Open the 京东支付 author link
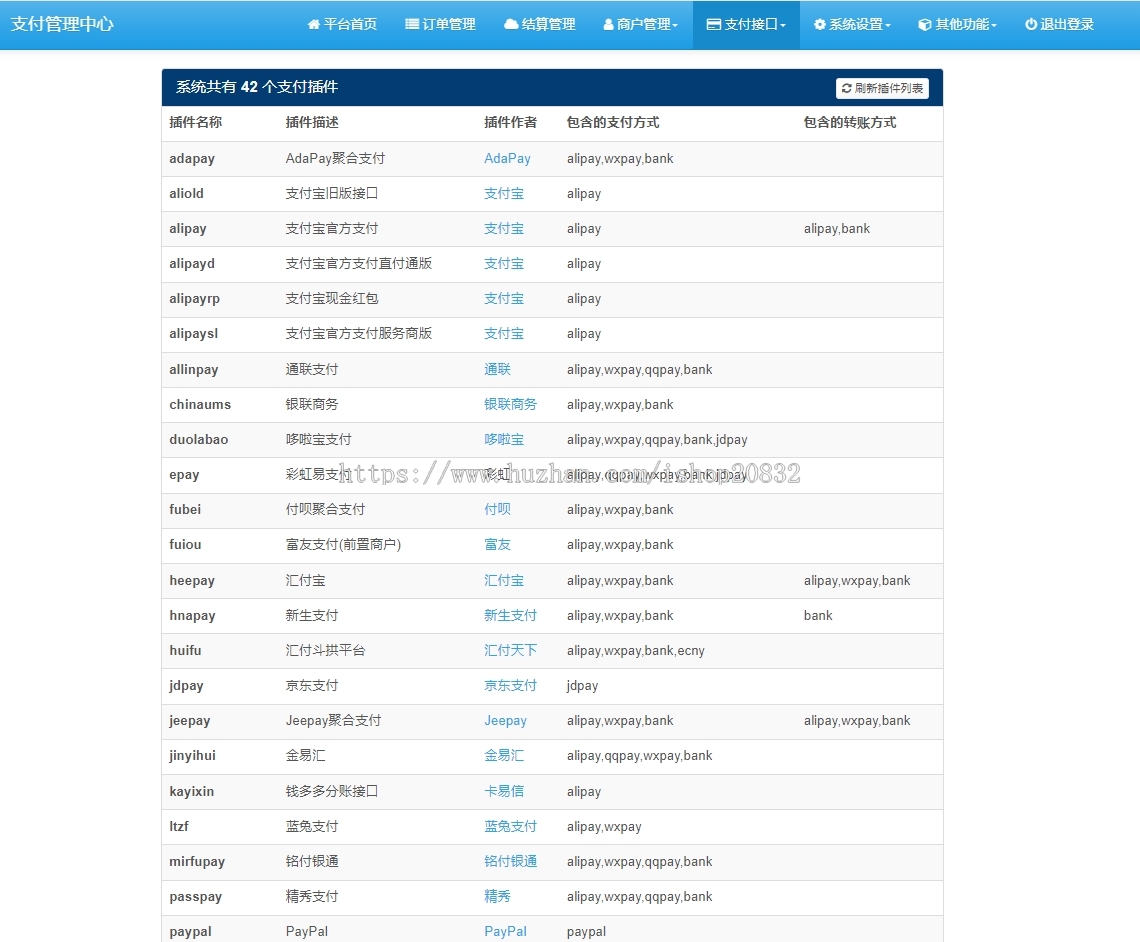The height and width of the screenshot is (942, 1140). pos(510,685)
